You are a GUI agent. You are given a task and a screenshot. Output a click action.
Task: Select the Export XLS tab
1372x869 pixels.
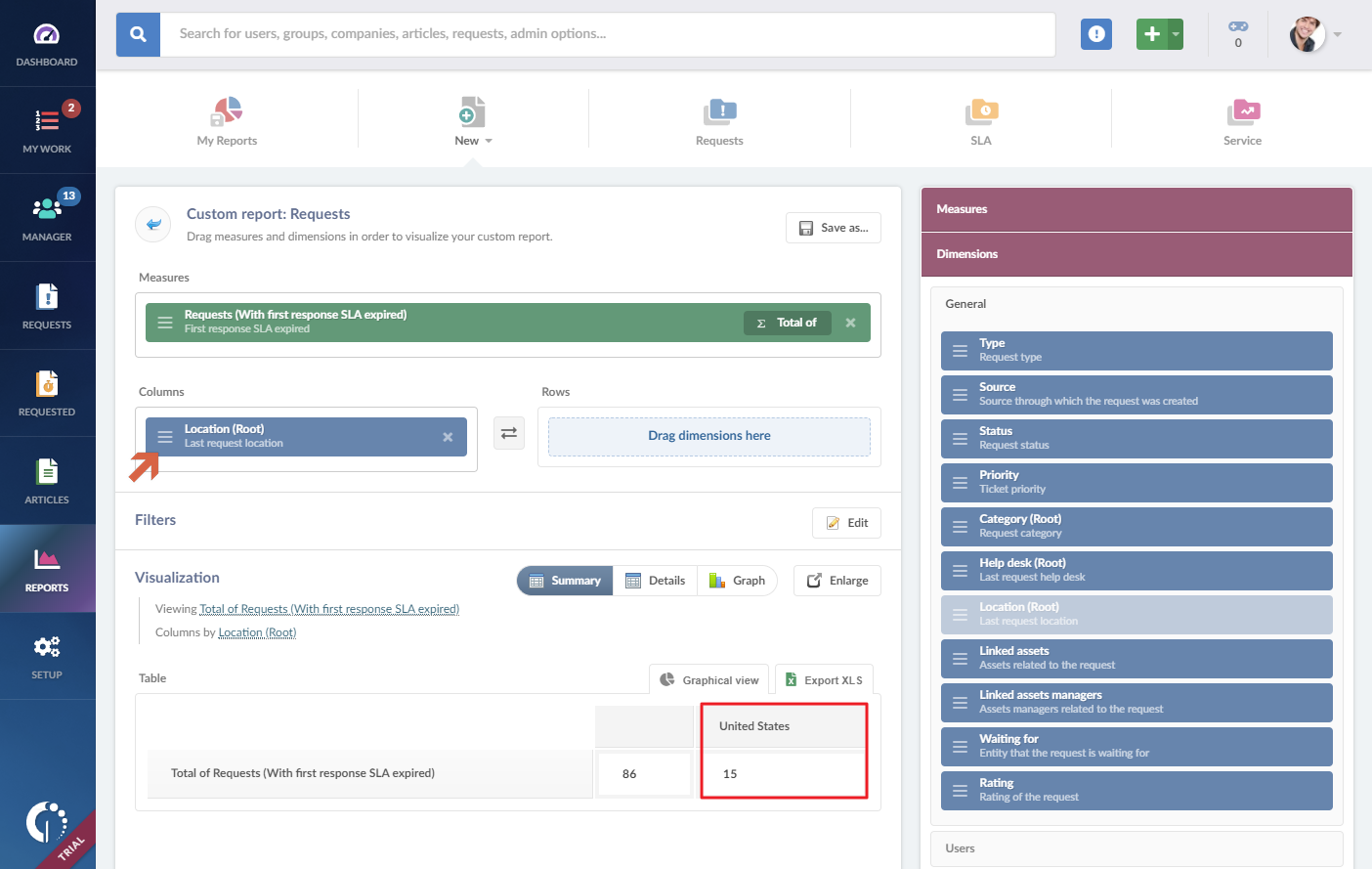pos(824,678)
